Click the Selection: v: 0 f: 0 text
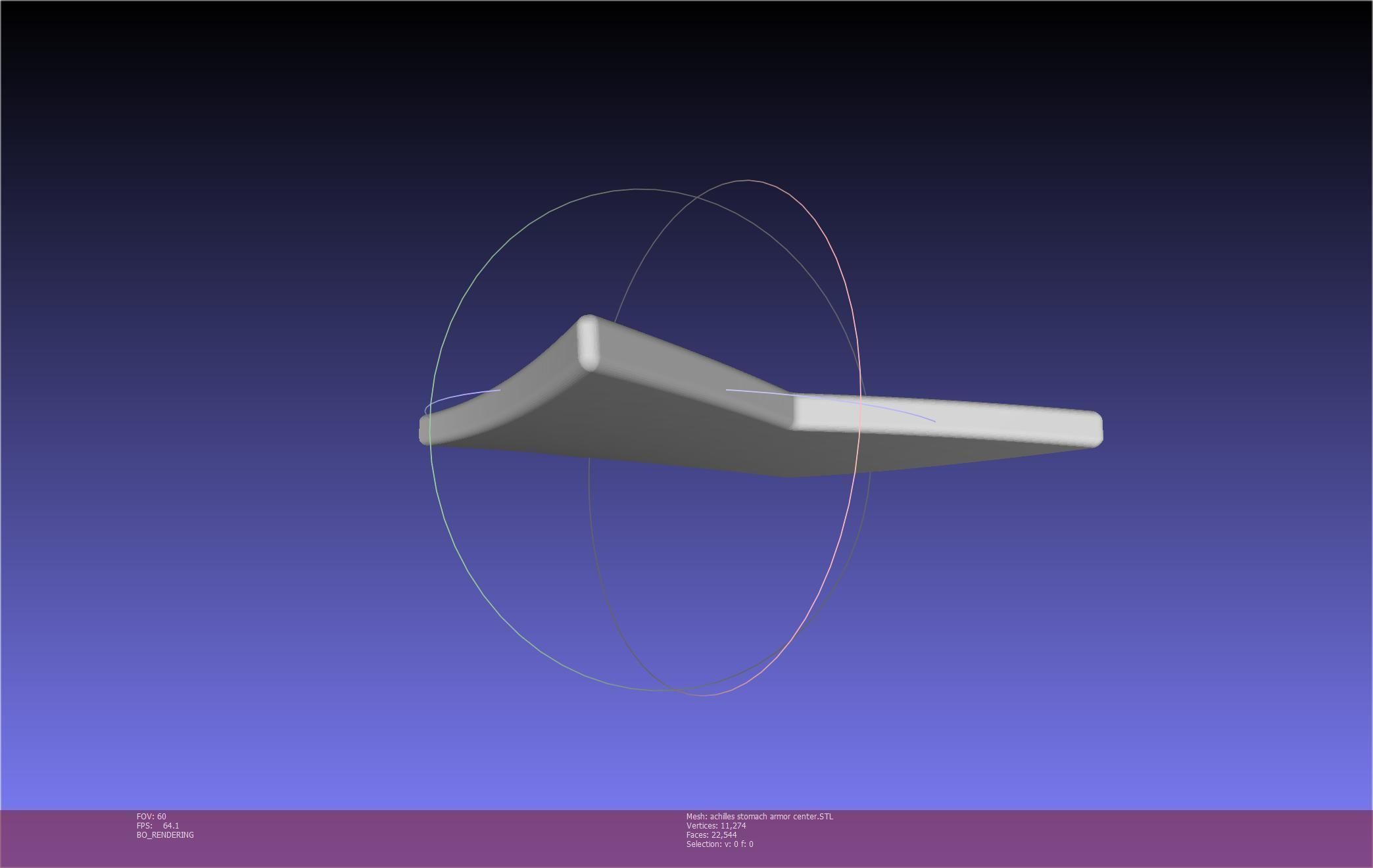Screen dimensions: 1373x868 pyautogui.click(x=720, y=844)
